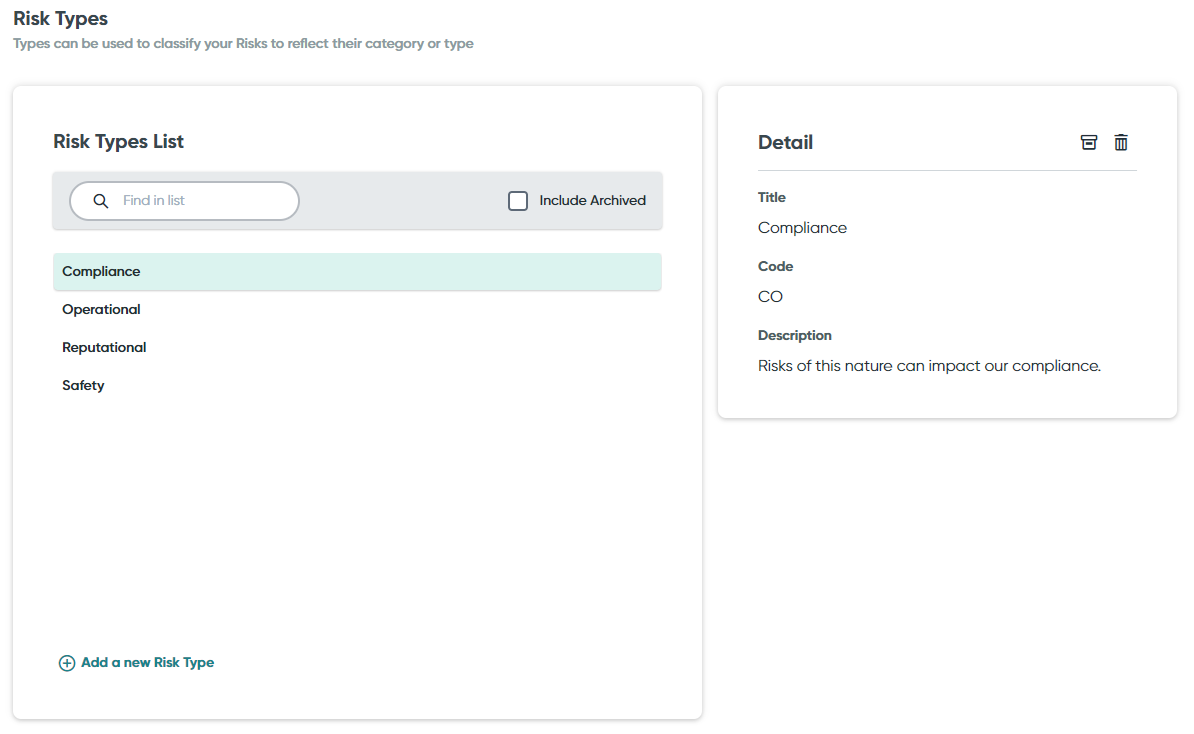Select the Safety risk type
This screenshot has width=1194, height=734.
[x=83, y=385]
